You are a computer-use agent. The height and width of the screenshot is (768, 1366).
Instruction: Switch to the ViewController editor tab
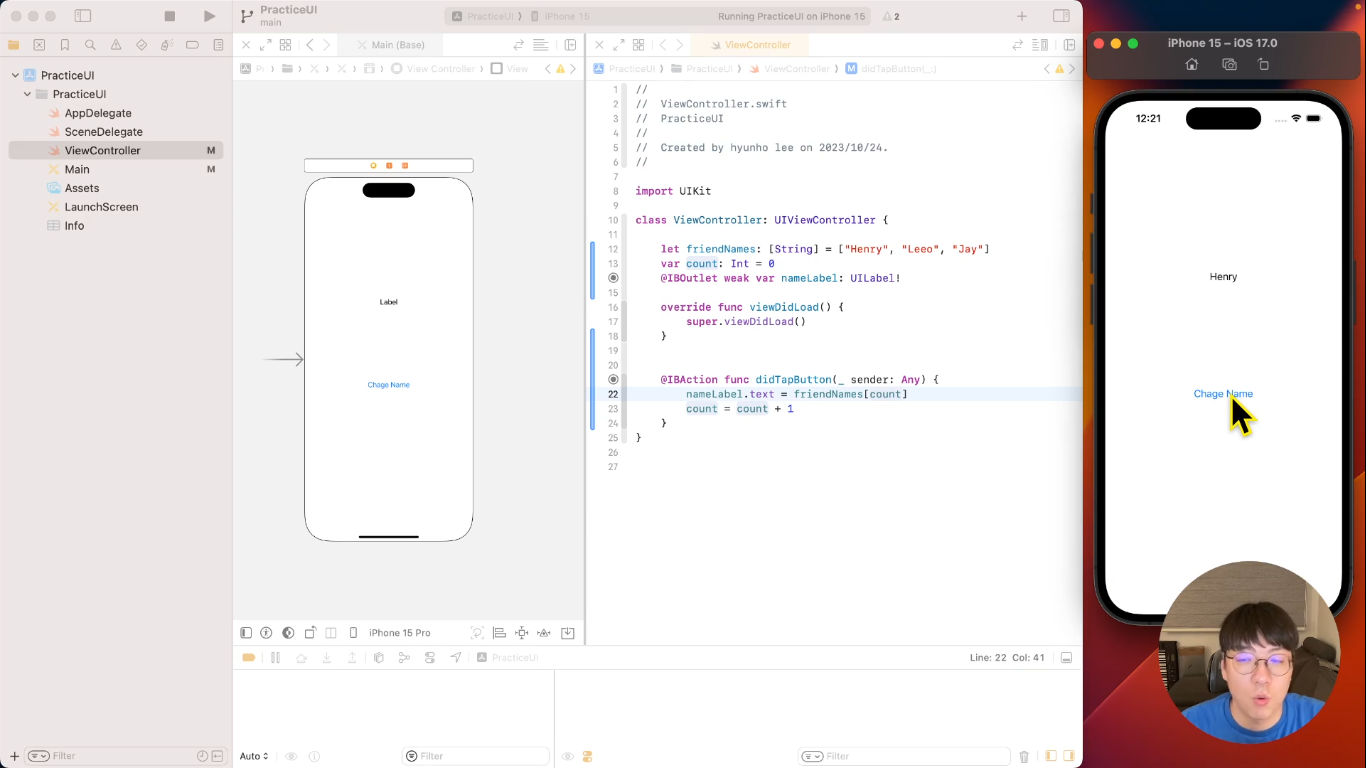(750, 45)
